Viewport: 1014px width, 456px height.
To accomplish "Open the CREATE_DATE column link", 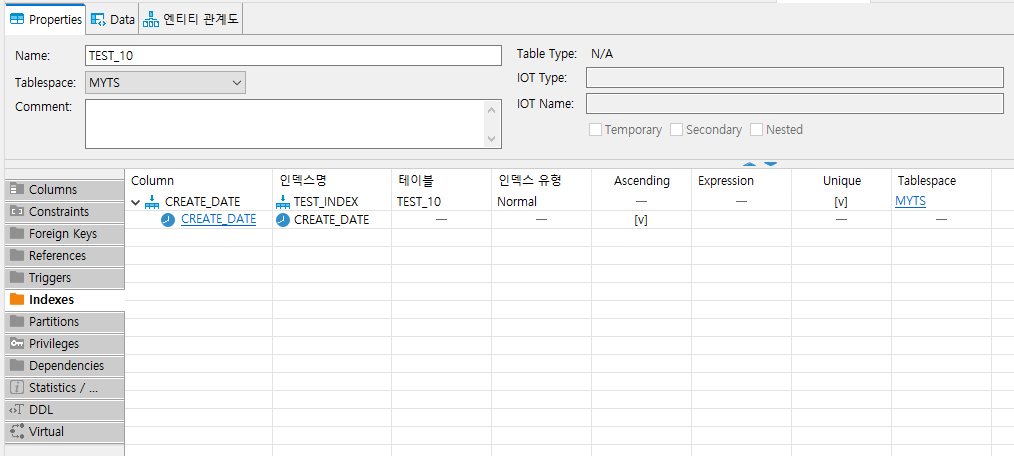I will pyautogui.click(x=219, y=219).
